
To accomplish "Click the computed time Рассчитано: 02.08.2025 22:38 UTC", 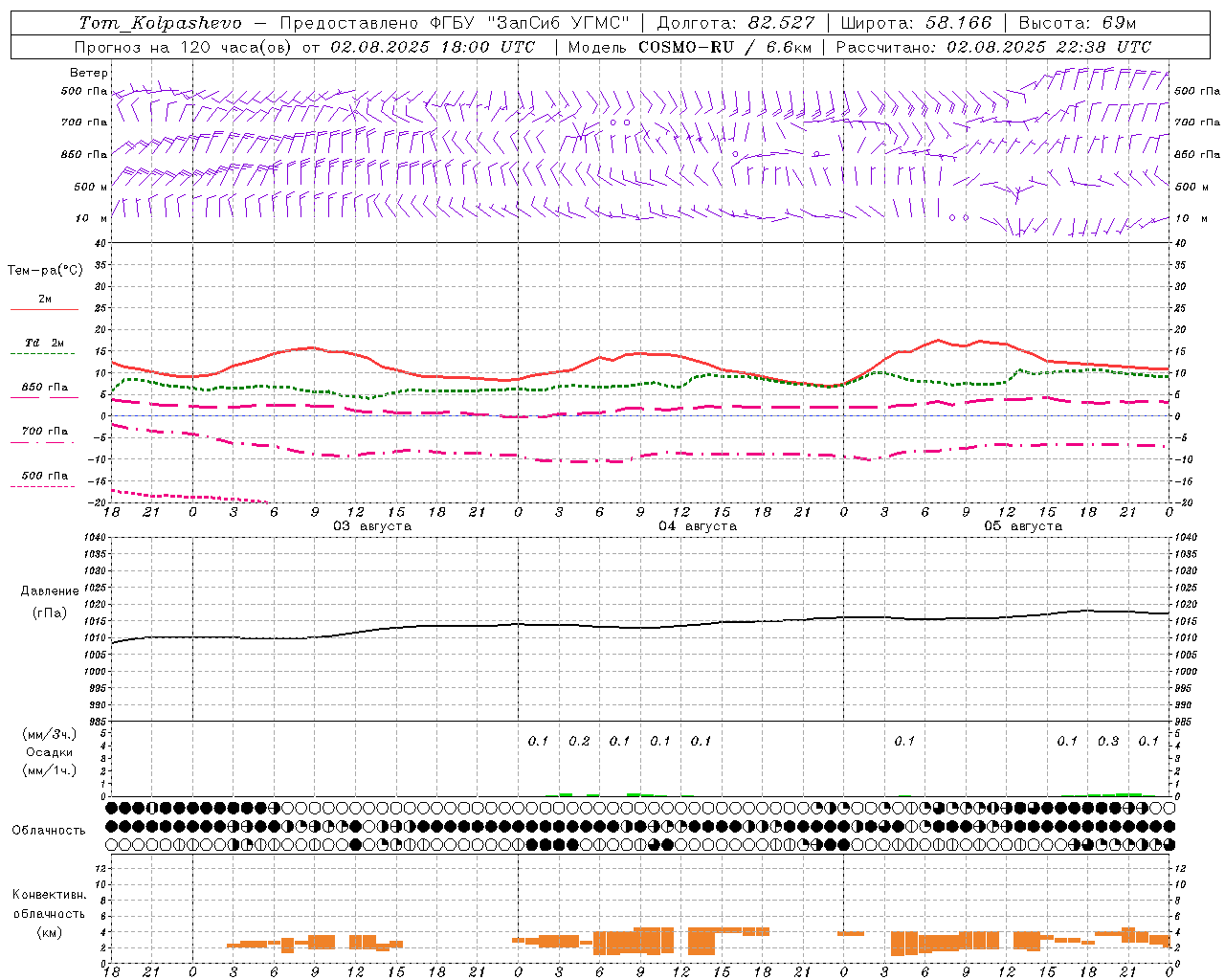I will [x=993, y=47].
